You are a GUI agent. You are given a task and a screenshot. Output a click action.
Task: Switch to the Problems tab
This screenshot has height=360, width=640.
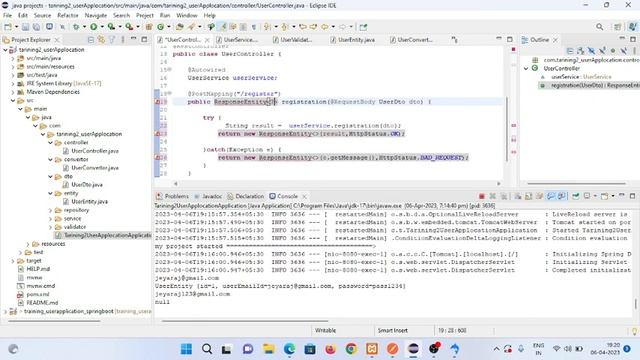(x=173, y=196)
